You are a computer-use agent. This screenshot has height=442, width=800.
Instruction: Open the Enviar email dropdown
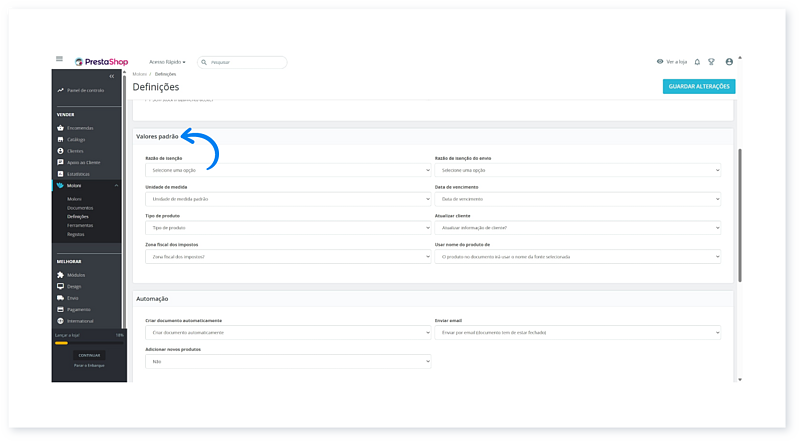[577, 331]
